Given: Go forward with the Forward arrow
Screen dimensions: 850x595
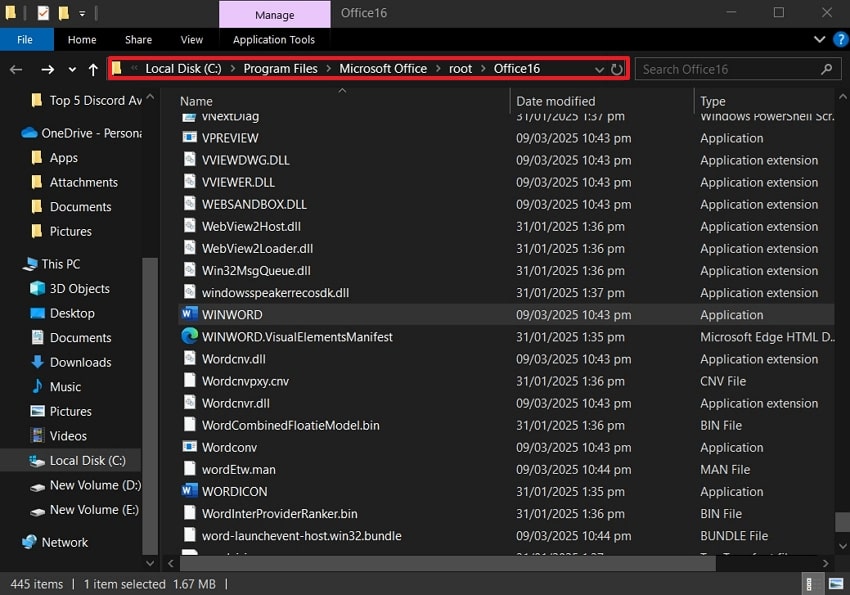Looking at the screenshot, I should tap(48, 69).
